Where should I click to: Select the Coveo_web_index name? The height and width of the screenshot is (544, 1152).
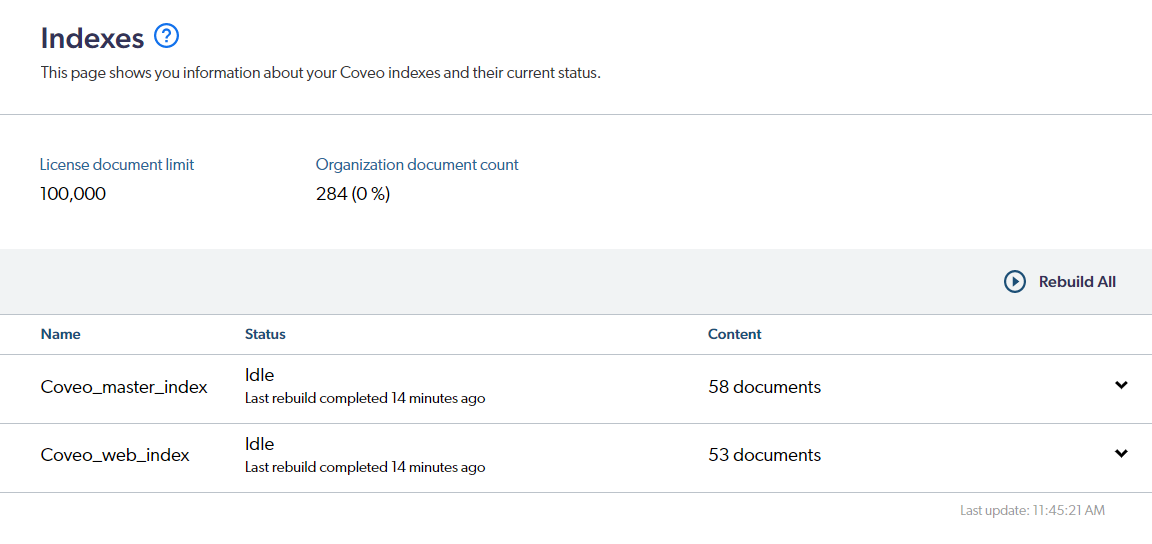(115, 455)
